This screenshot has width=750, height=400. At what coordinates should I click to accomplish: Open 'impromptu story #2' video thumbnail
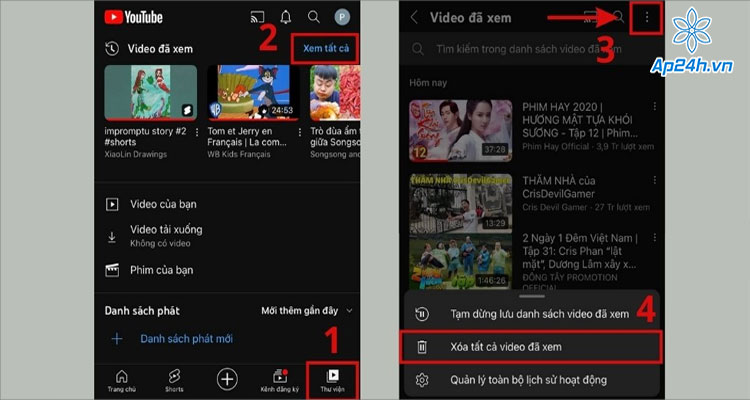click(151, 92)
